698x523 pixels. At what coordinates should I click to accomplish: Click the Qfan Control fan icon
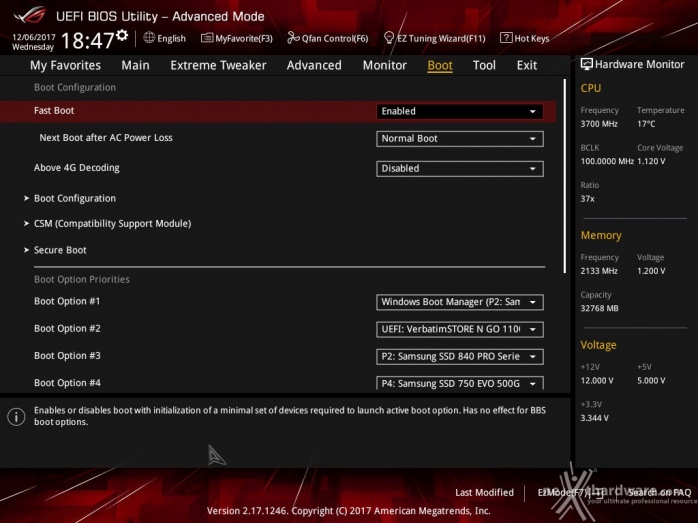click(x=293, y=38)
